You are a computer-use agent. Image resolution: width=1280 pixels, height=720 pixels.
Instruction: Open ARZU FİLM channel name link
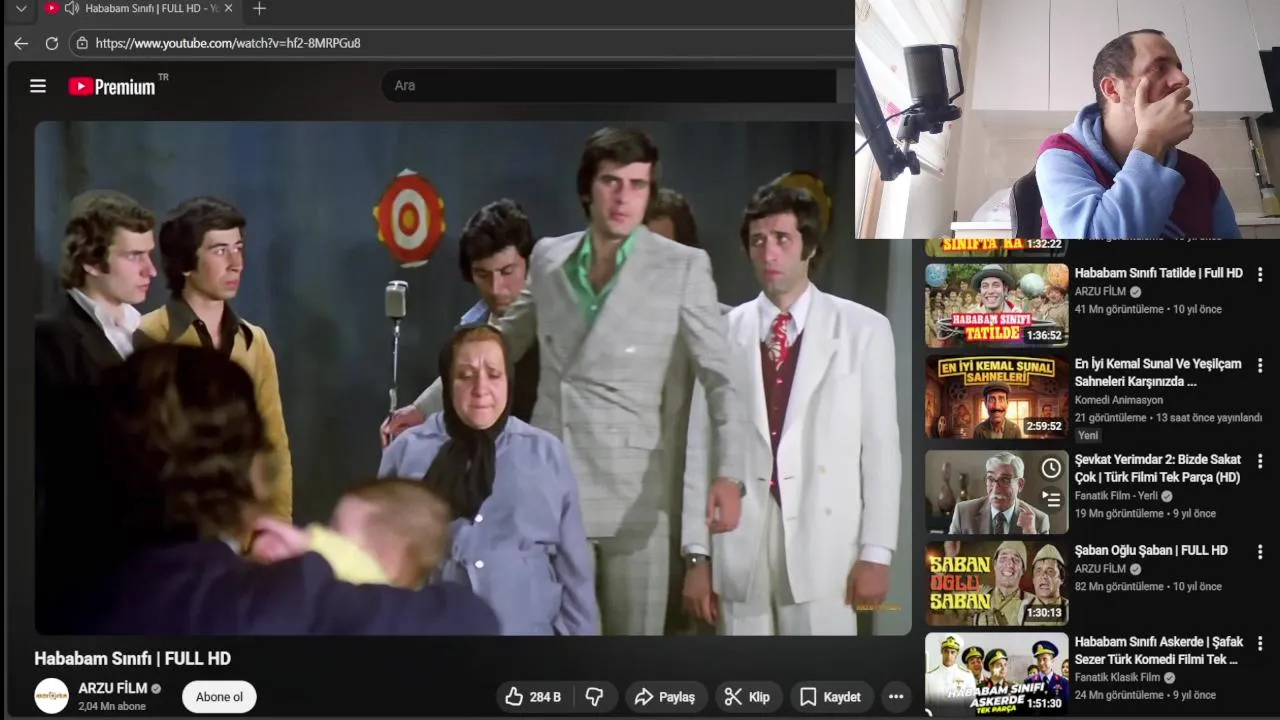click(x=113, y=688)
